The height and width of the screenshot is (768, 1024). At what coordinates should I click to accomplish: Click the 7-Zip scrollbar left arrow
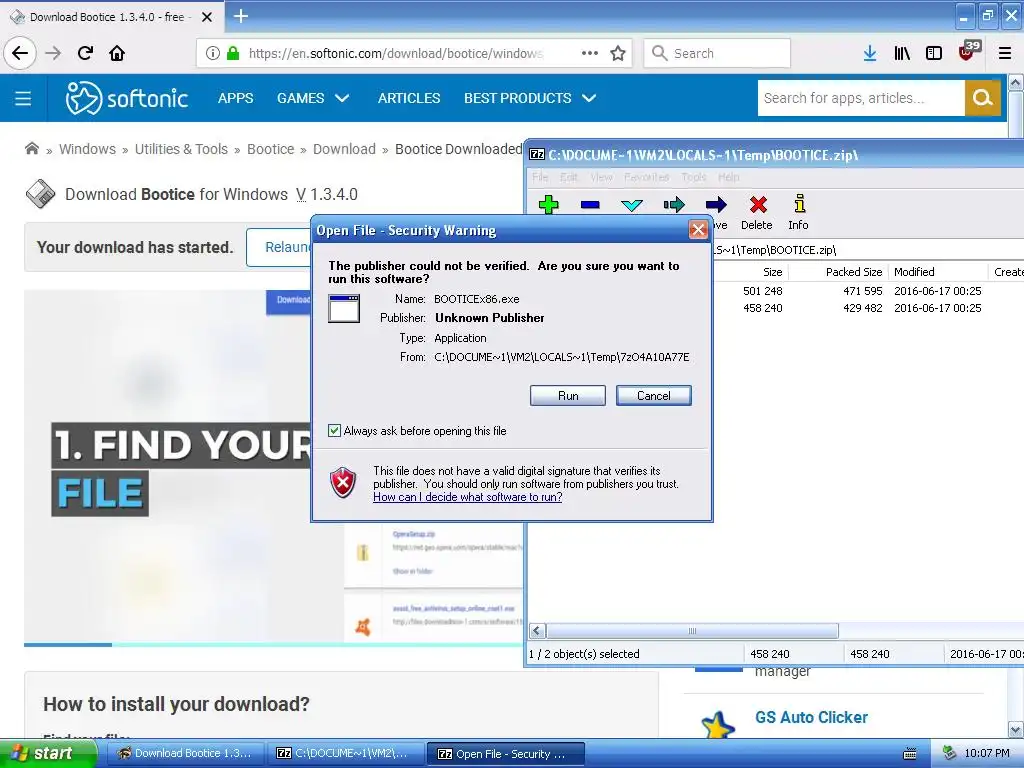537,631
